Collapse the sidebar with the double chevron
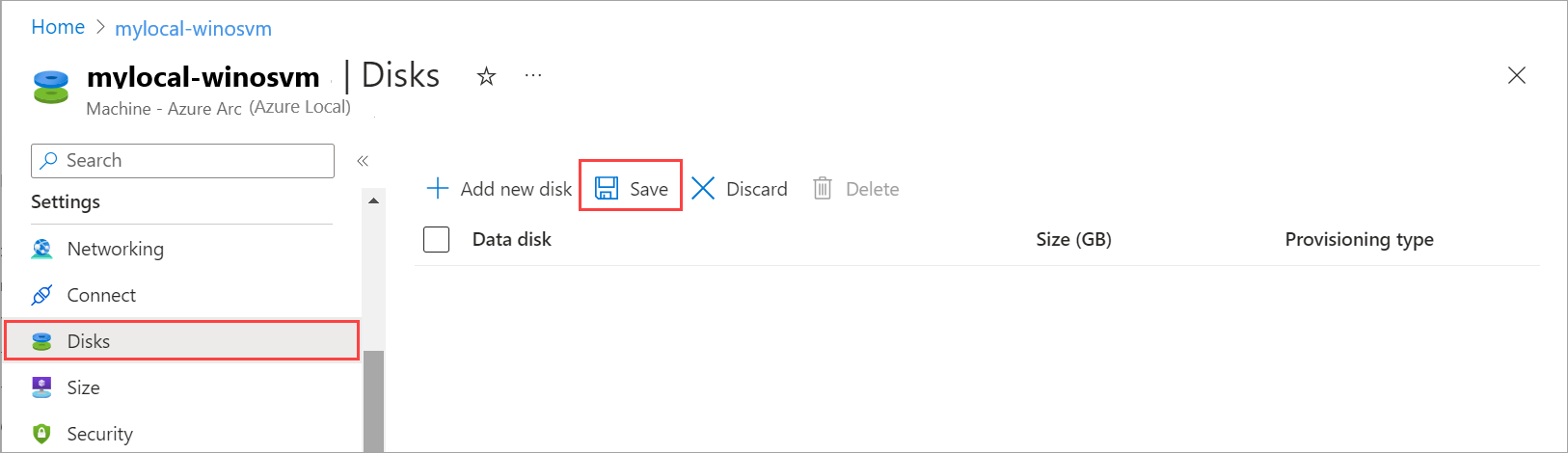This screenshot has height=453, width=1568. point(363,161)
